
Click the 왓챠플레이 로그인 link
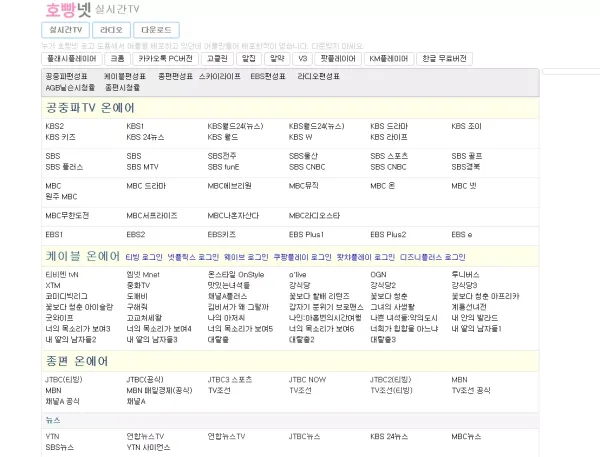(x=365, y=257)
